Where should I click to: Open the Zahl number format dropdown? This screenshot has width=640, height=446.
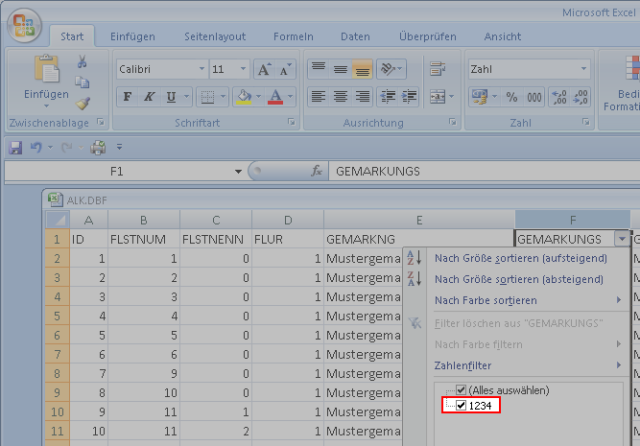click(584, 70)
